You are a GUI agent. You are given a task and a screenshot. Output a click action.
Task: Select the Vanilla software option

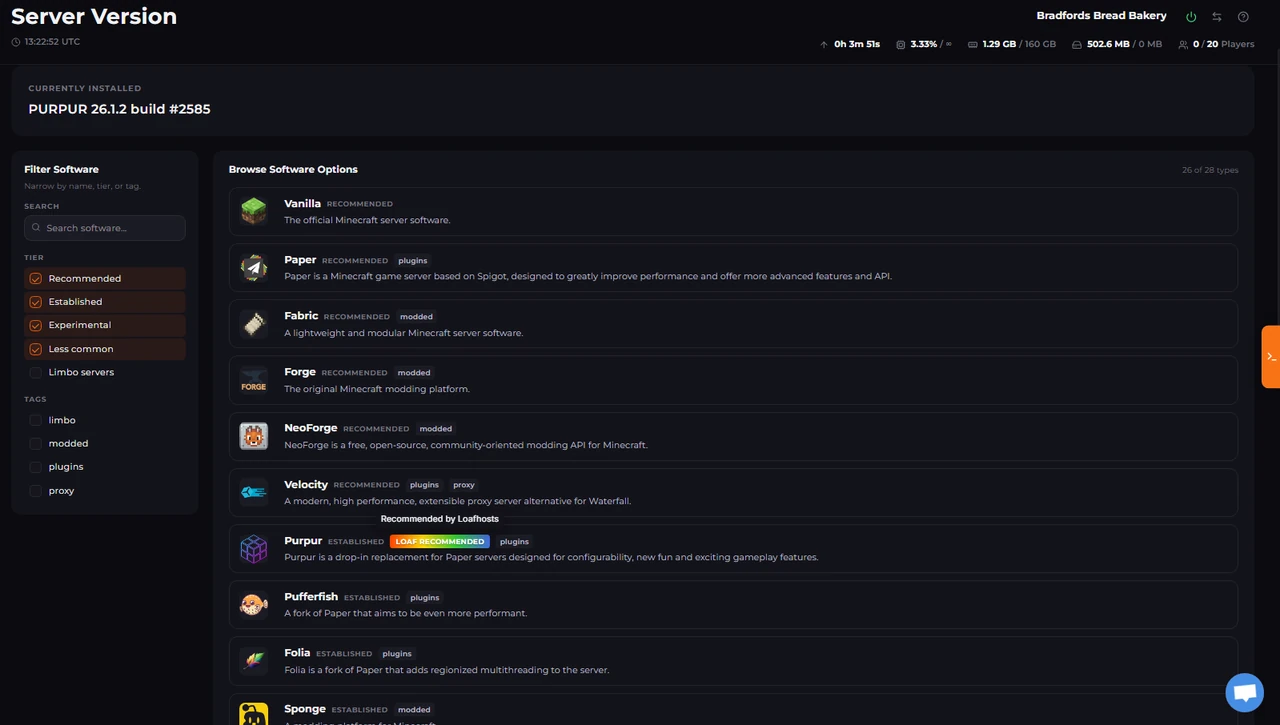coord(733,211)
